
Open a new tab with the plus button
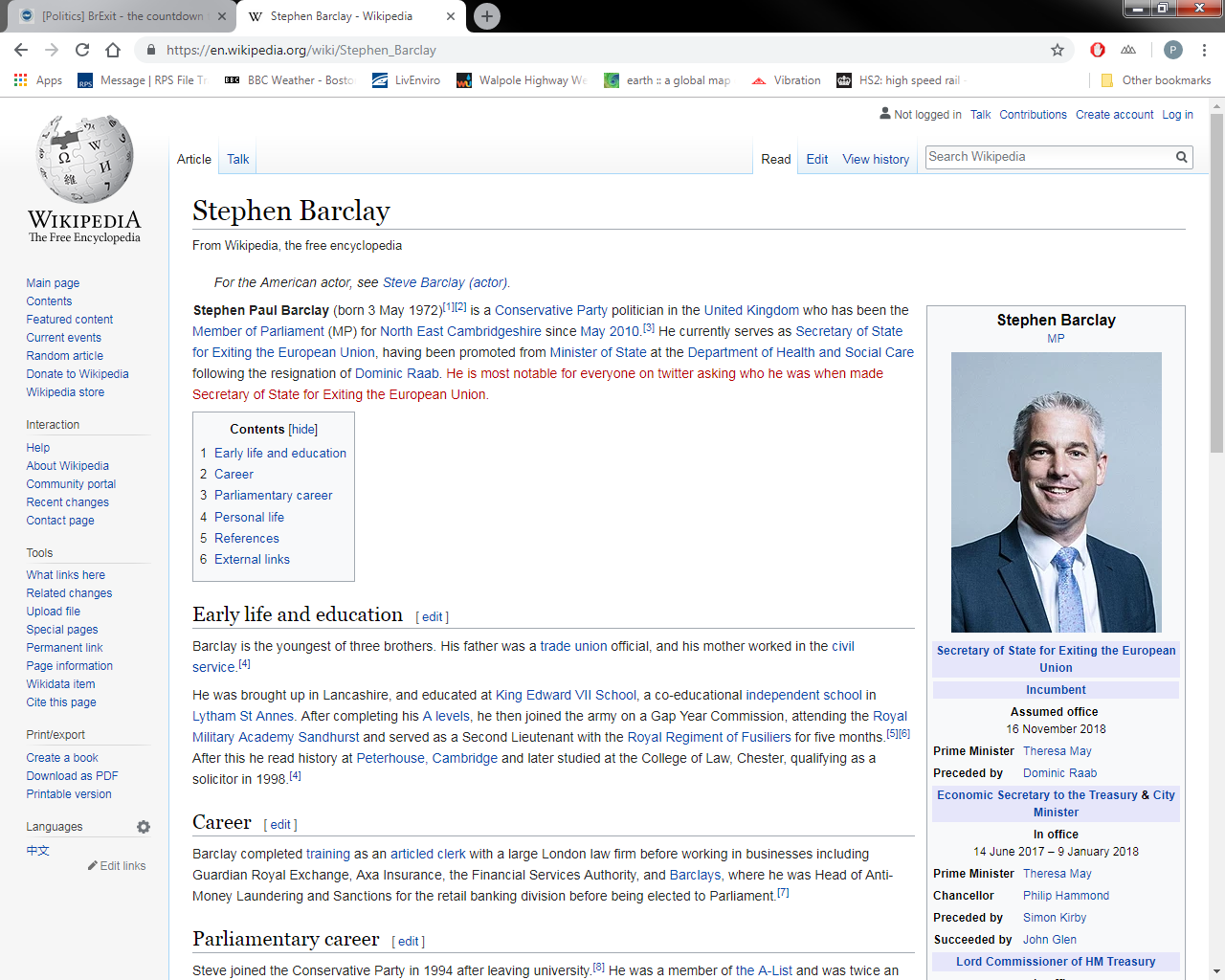[x=487, y=16]
